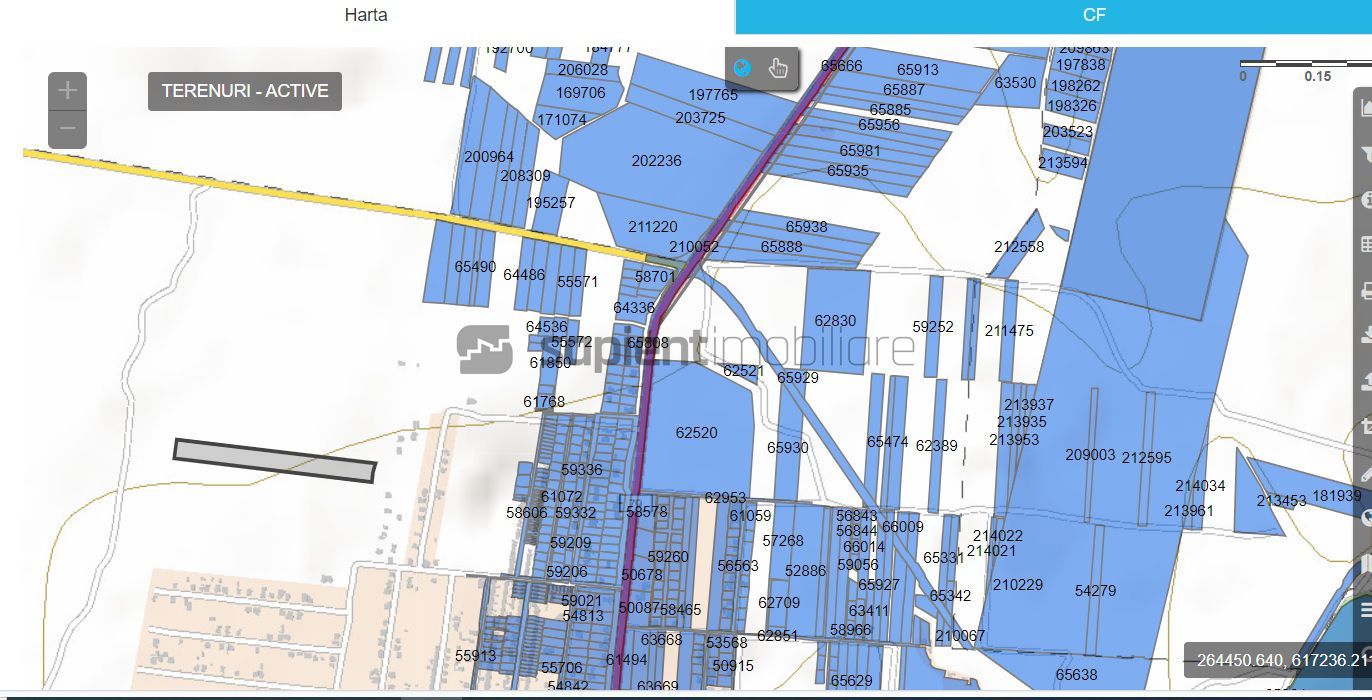
Task: Open the list menu icon in sidebar
Action: pyautogui.click(x=1365, y=609)
